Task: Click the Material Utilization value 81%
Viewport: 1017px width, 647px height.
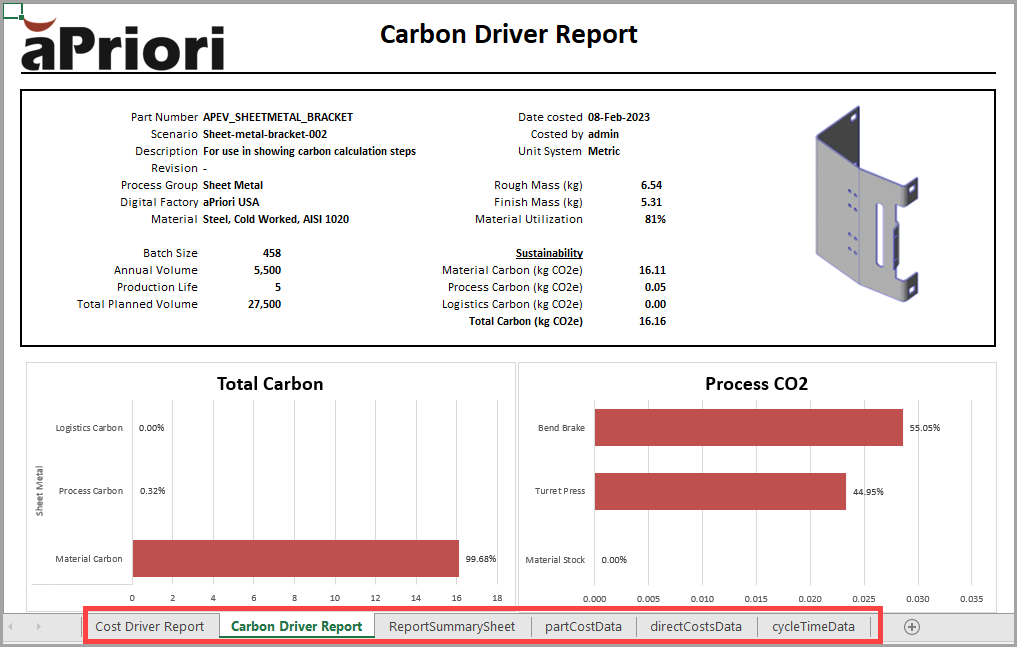Action: point(655,219)
